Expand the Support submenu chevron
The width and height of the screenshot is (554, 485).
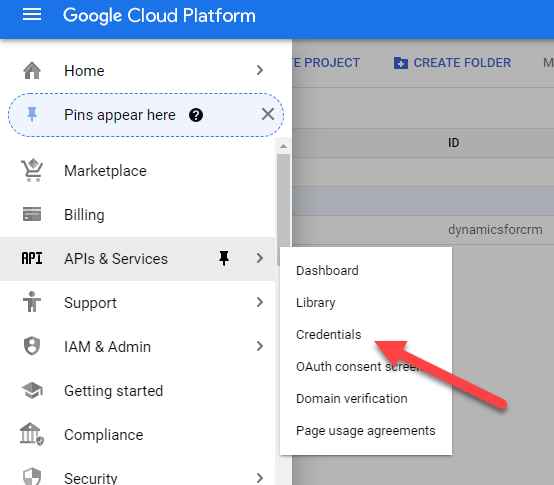tap(260, 302)
